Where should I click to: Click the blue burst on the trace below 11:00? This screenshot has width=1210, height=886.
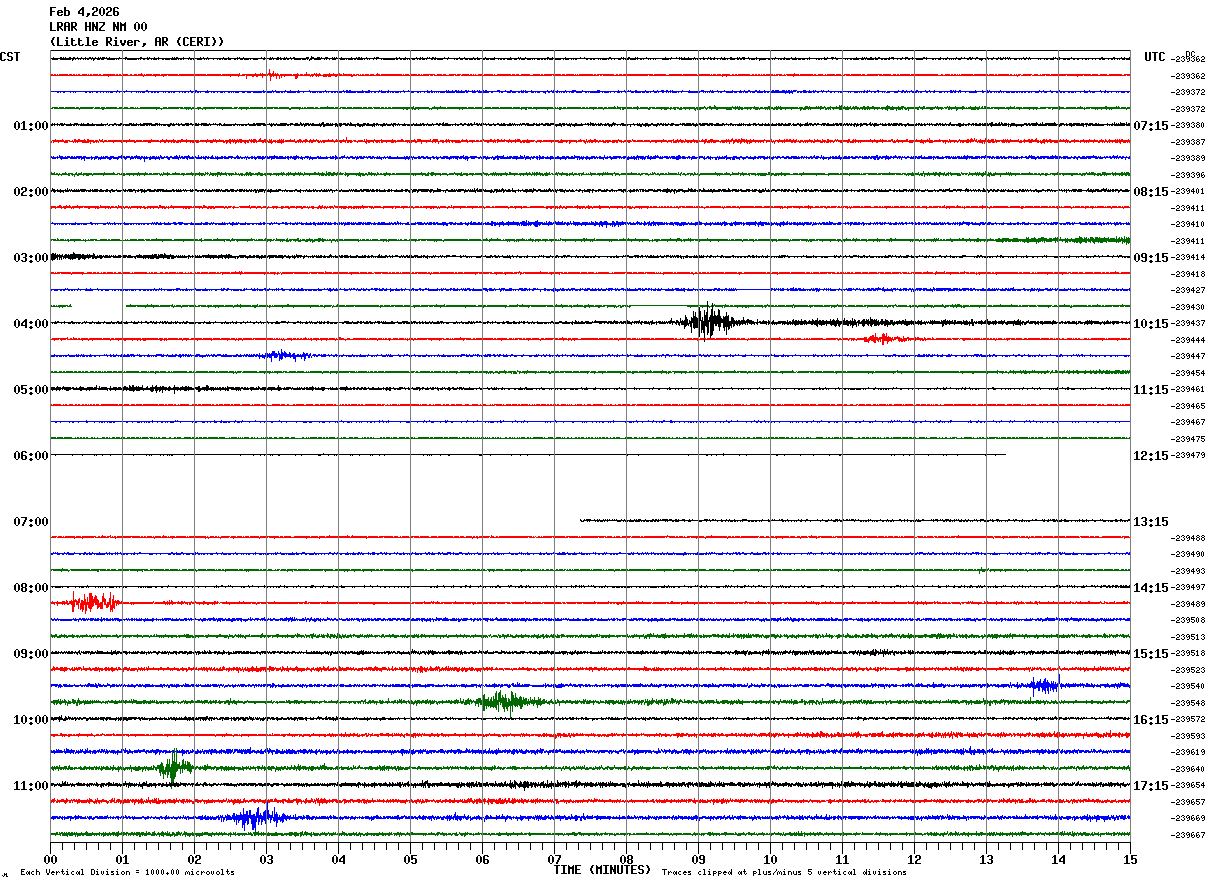pyautogui.click(x=255, y=817)
